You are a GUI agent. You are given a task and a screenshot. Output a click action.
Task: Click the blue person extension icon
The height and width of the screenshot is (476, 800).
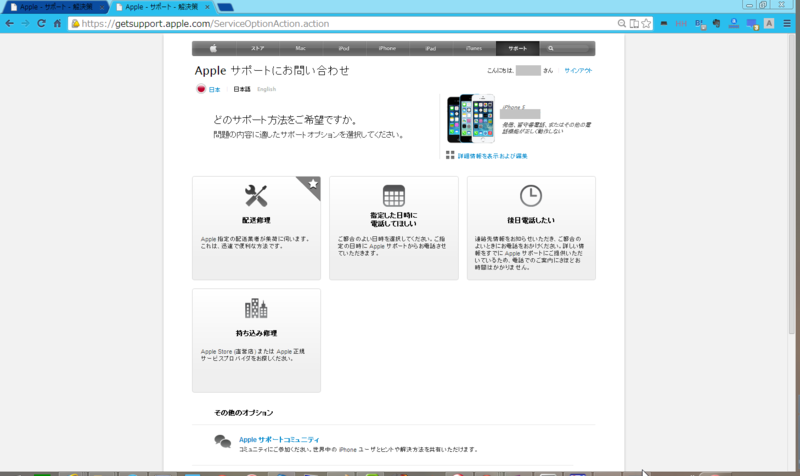tap(734, 23)
